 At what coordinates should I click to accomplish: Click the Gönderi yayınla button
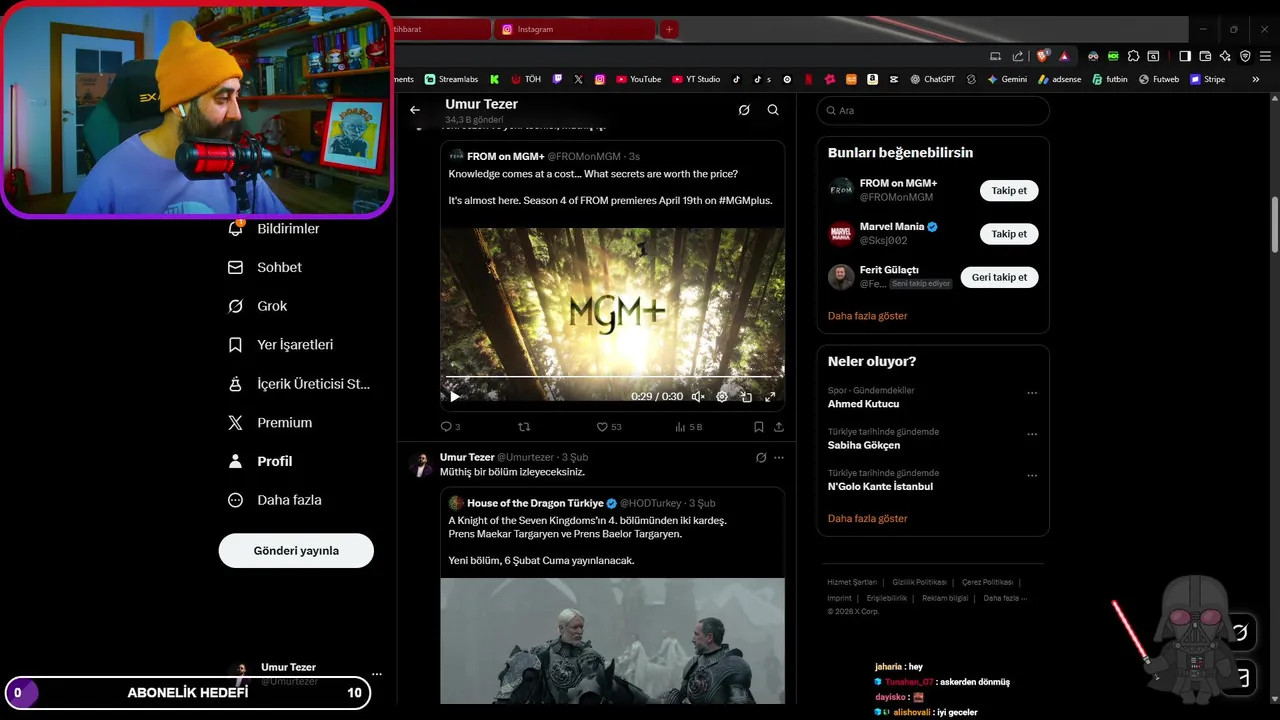point(296,550)
